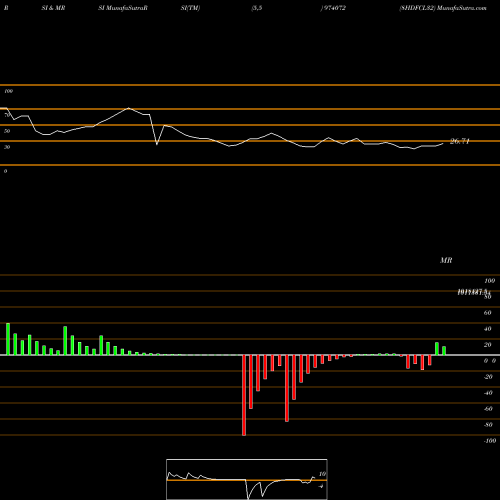This screenshot has height=500, width=500.
Task: Click the tallest red MR histogram bar
Action: coord(244,395)
